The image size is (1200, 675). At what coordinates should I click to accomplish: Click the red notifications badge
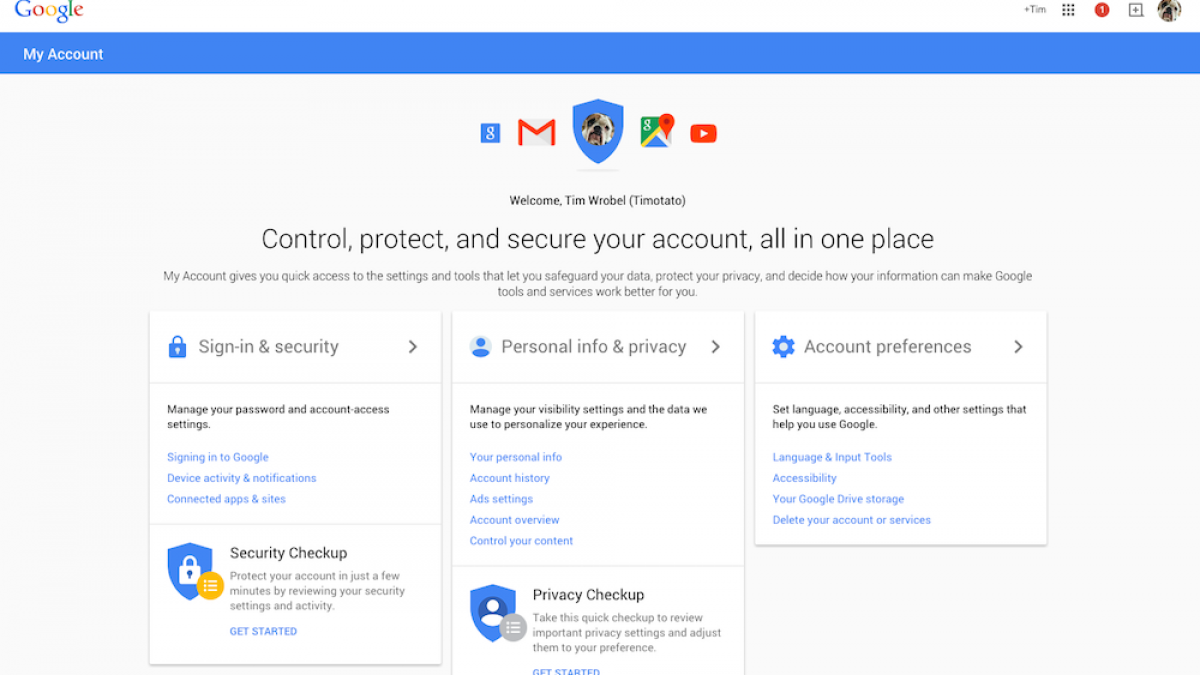[1102, 10]
